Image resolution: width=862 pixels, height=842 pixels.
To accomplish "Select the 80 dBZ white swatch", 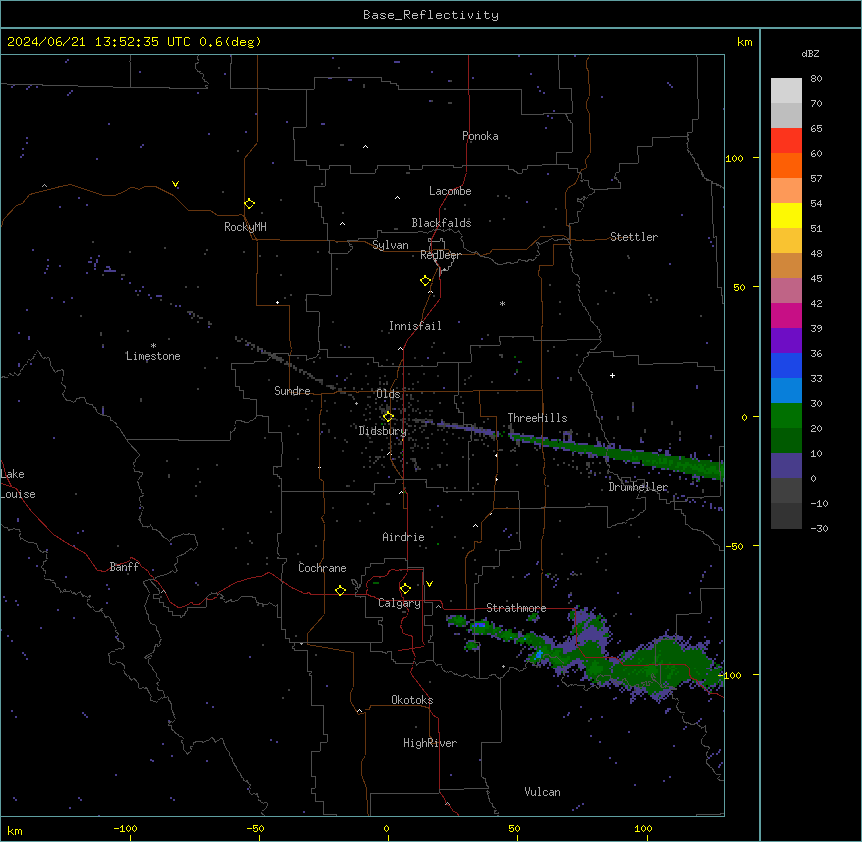I will 786,90.
